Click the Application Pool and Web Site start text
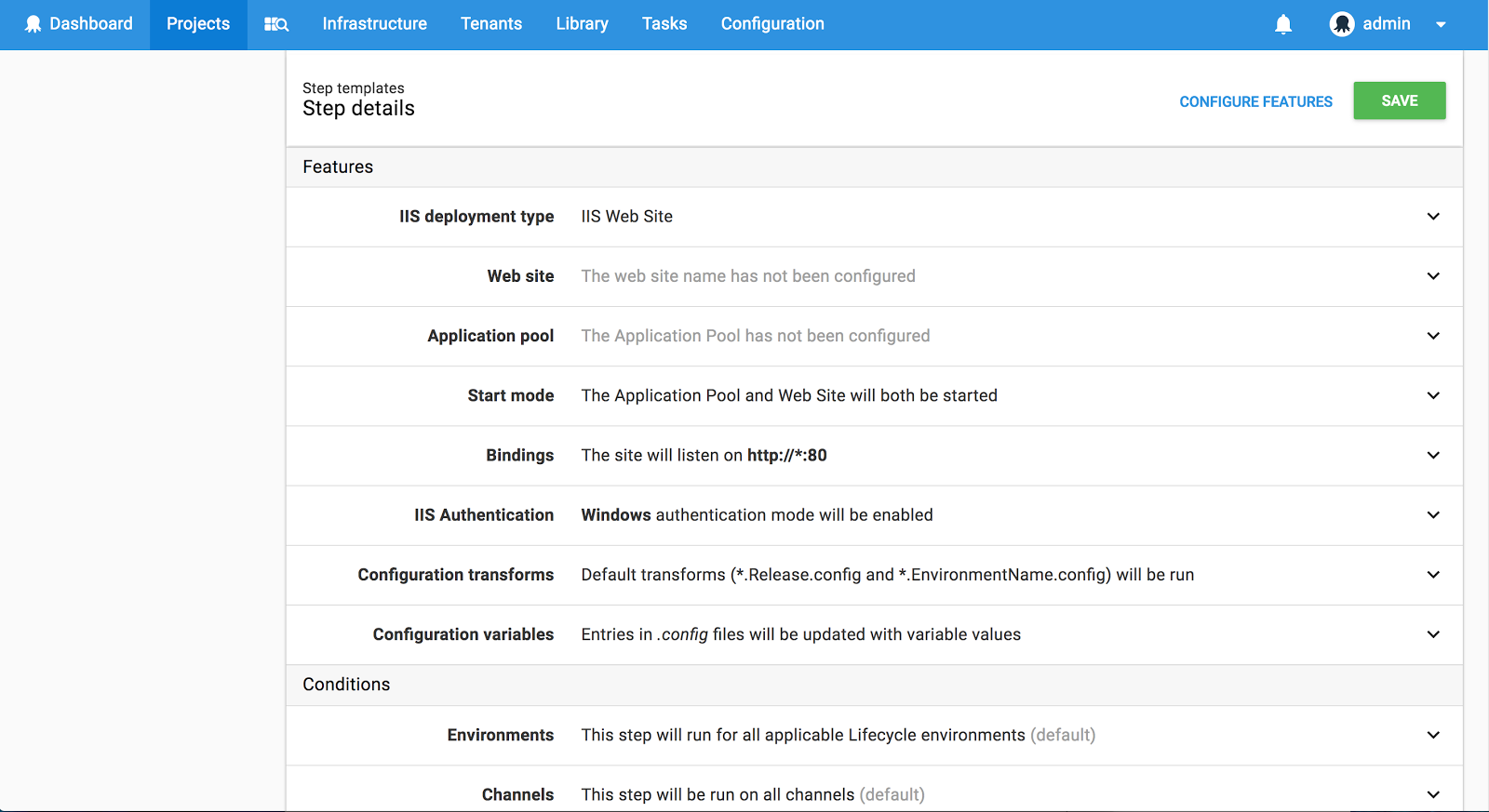1489x812 pixels. (x=789, y=395)
